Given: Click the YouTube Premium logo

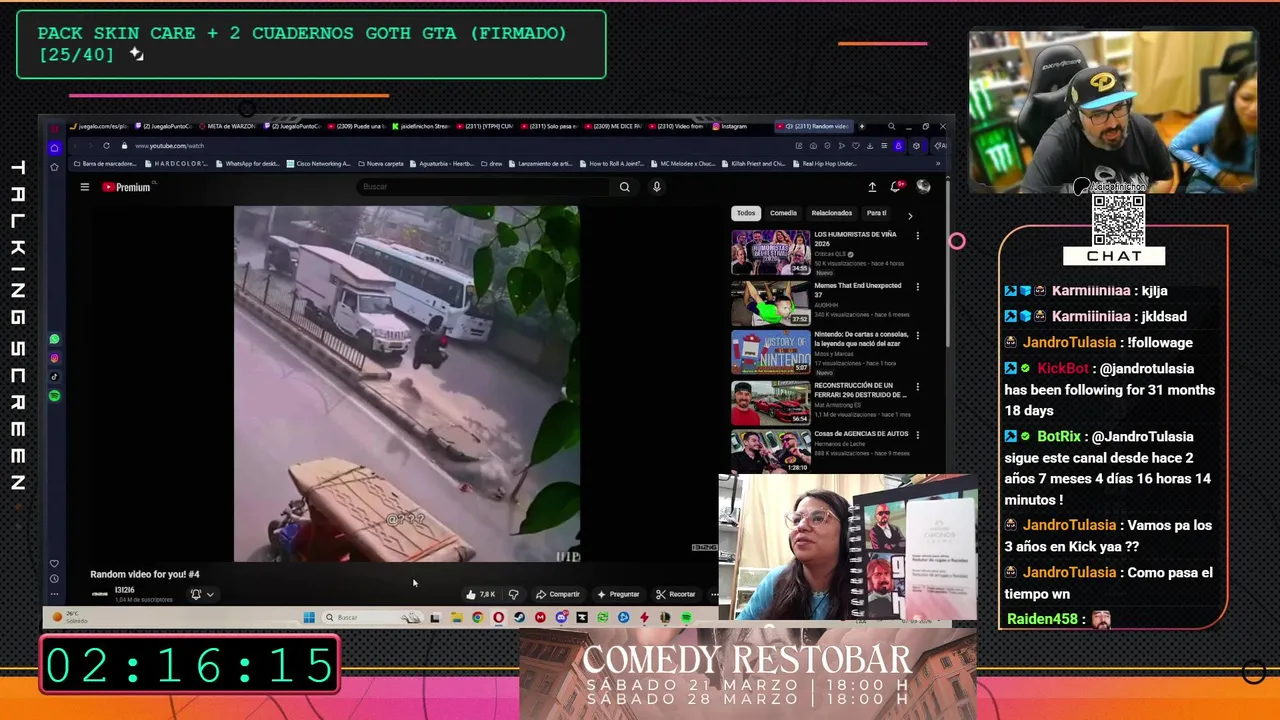Looking at the screenshot, I should point(127,187).
